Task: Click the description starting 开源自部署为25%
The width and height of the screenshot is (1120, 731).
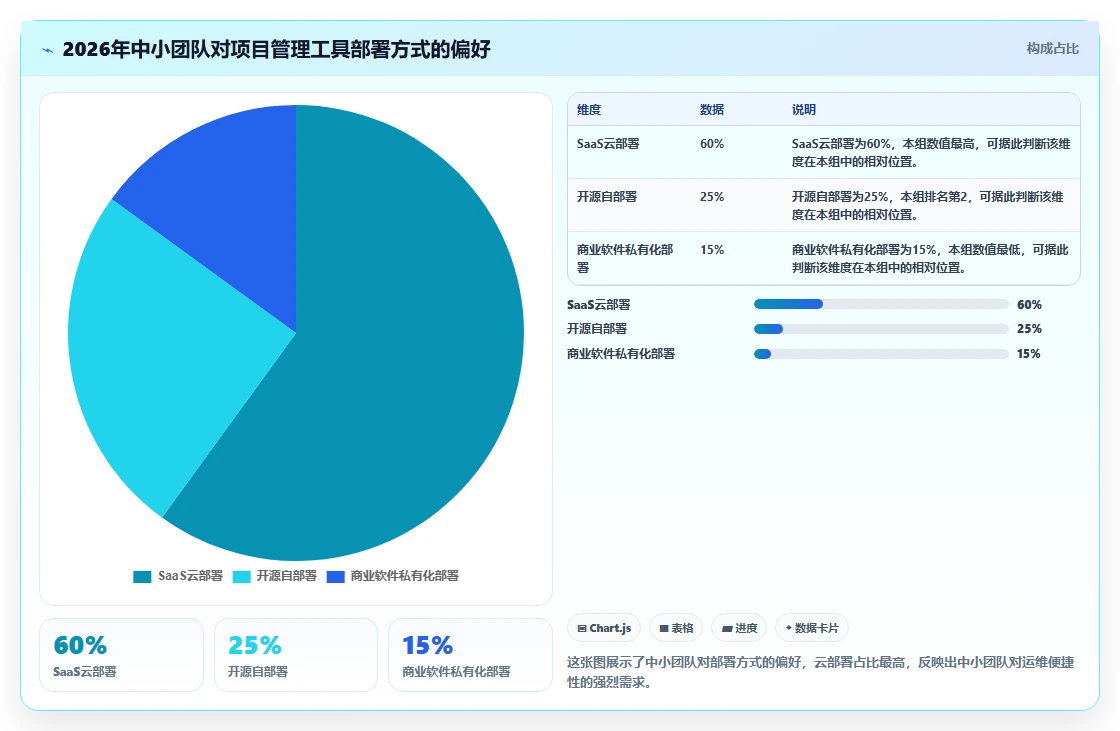Action: tap(928, 205)
